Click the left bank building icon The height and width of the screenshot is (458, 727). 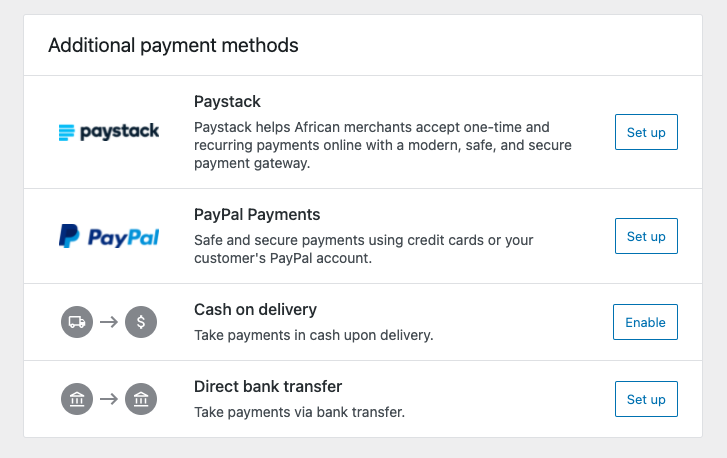(x=77, y=399)
